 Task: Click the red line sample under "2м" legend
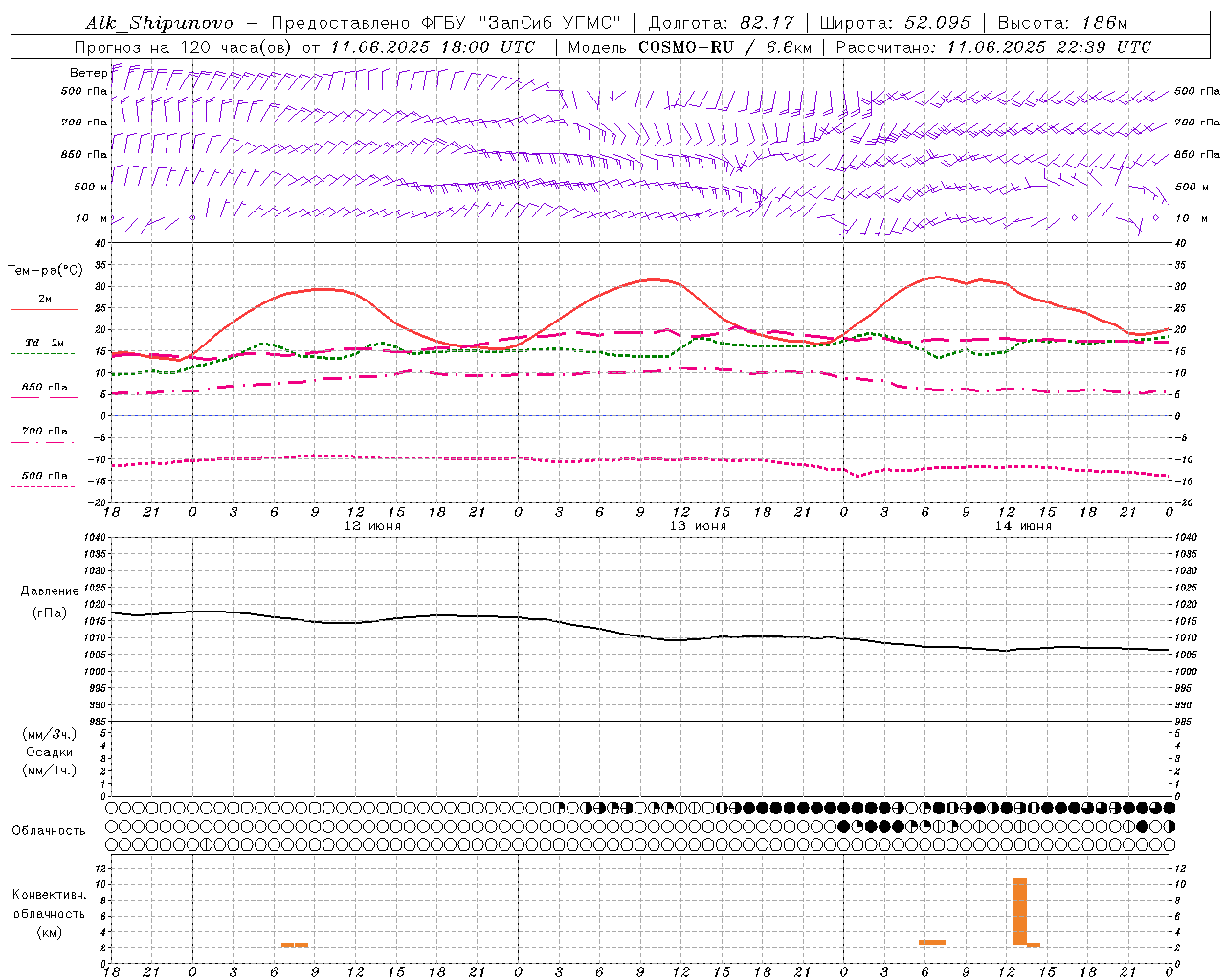(44, 309)
